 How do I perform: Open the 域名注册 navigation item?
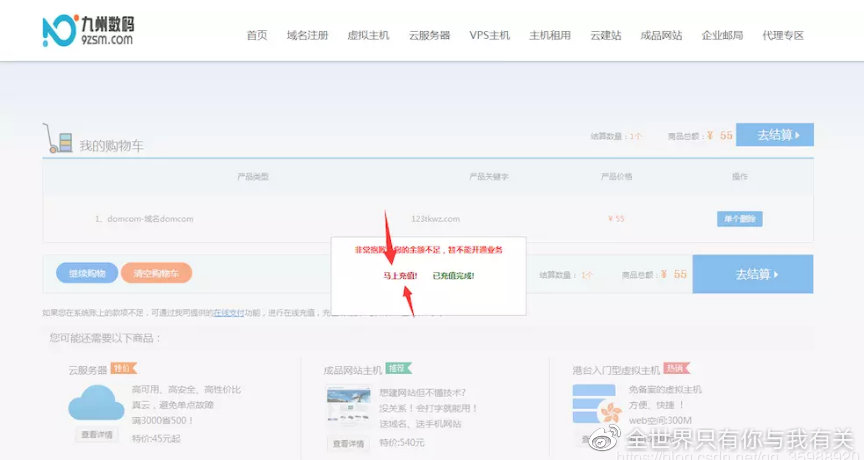pos(307,35)
